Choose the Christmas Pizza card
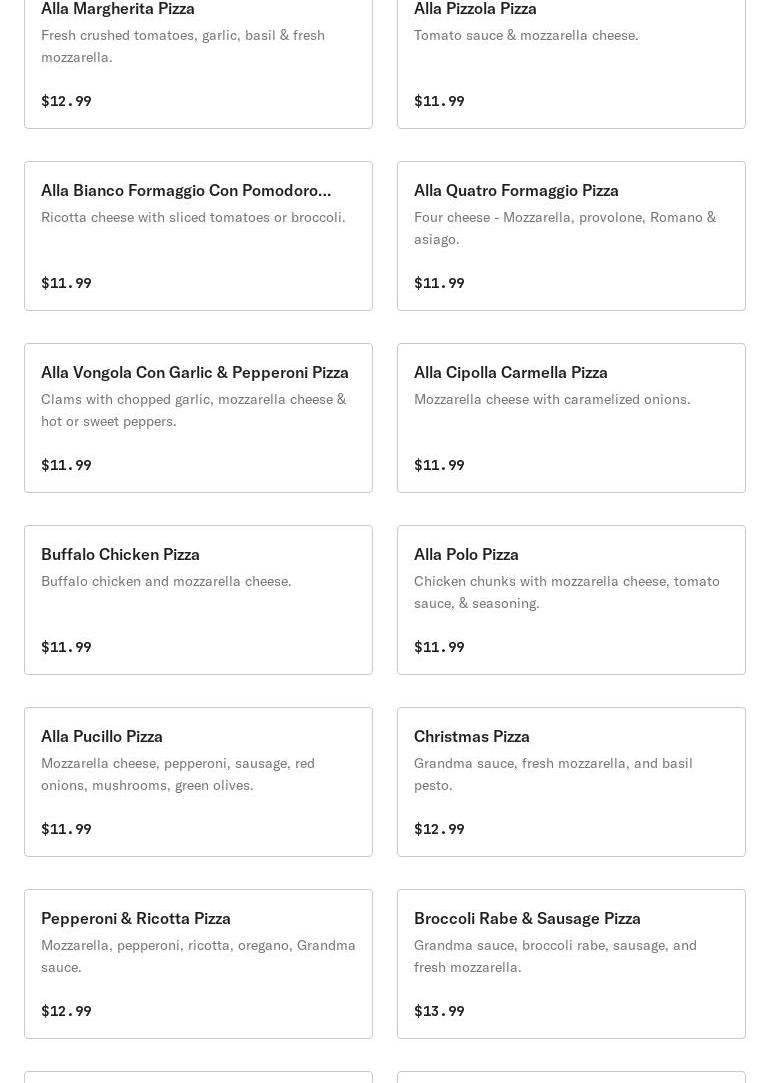The width and height of the screenshot is (770, 1083). [472, 736]
